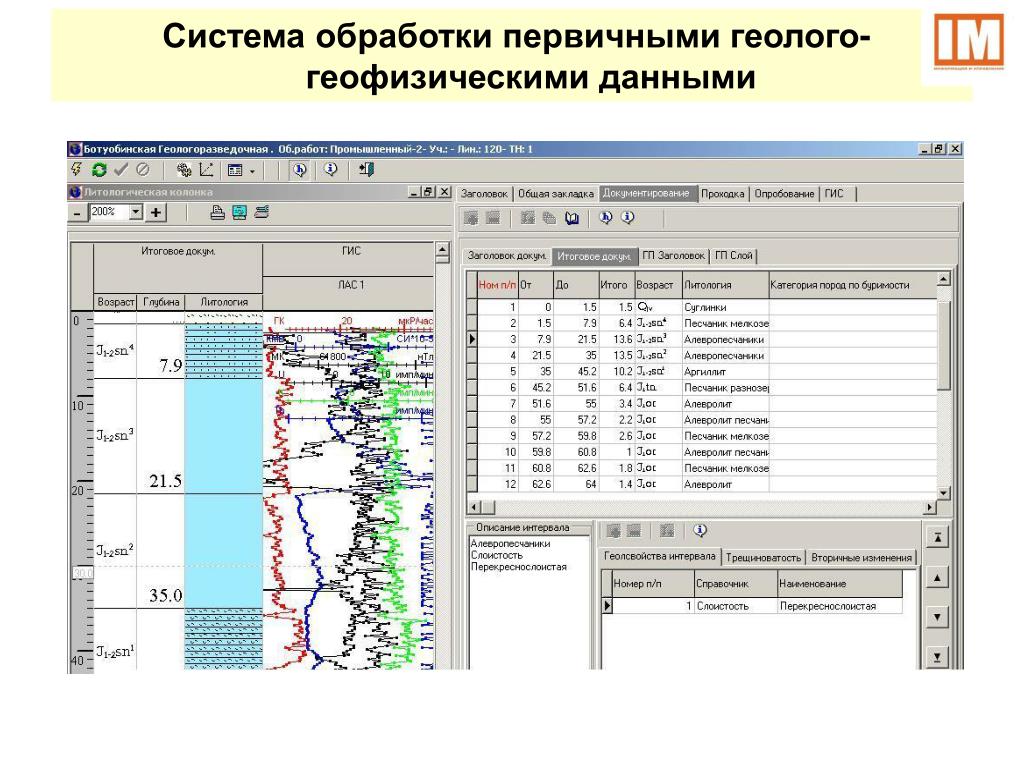Open the Заголовок tab
The width and height of the screenshot is (1024, 768).
pyautogui.click(x=484, y=194)
